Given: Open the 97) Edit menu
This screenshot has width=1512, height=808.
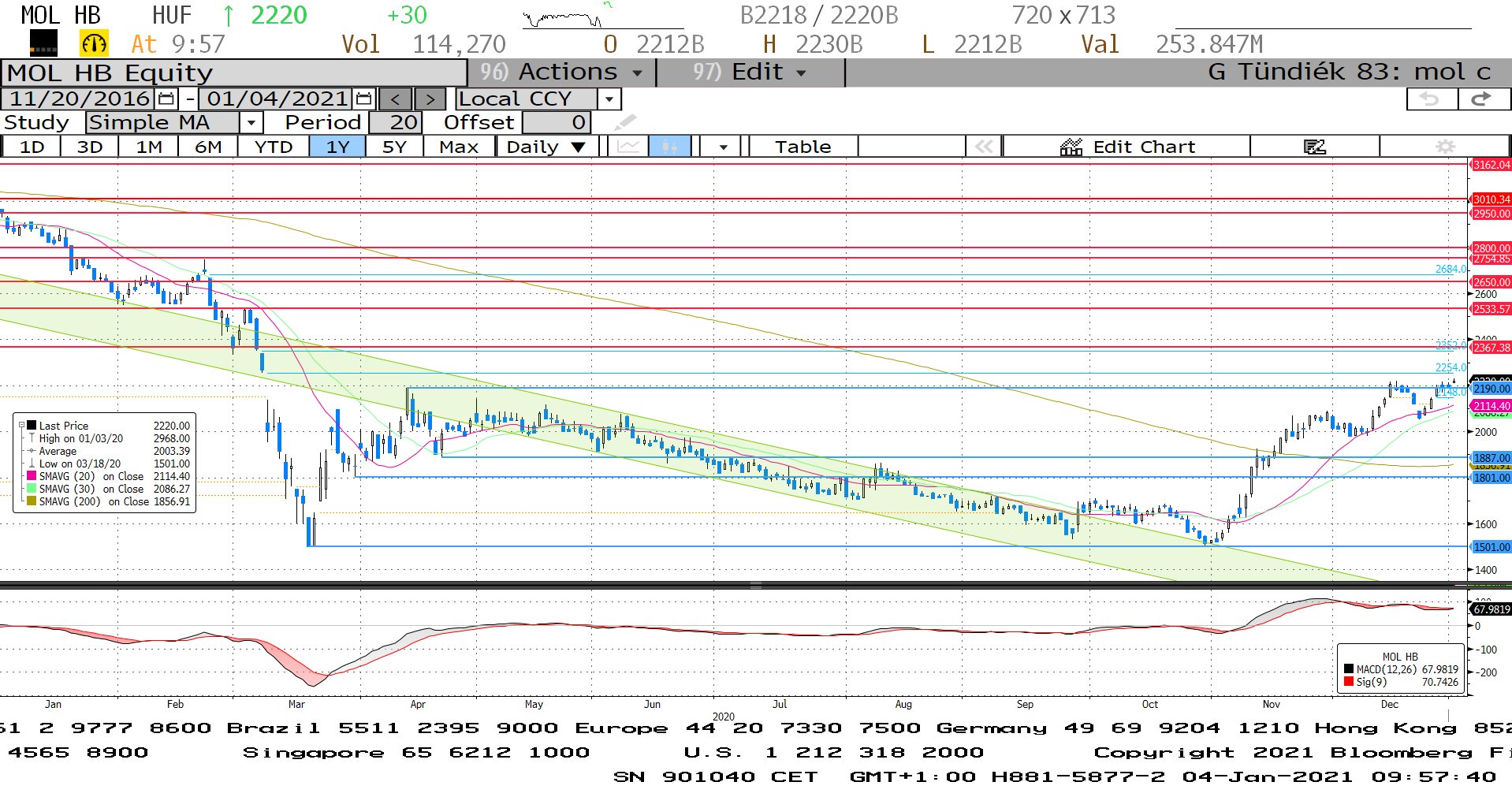Looking at the screenshot, I should click(x=750, y=72).
